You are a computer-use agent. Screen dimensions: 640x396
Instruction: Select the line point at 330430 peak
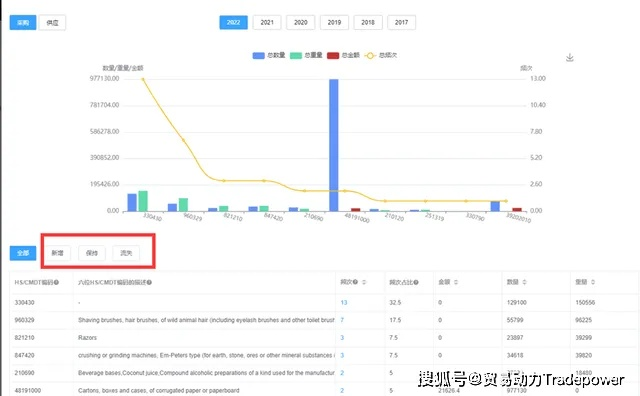coord(143,79)
